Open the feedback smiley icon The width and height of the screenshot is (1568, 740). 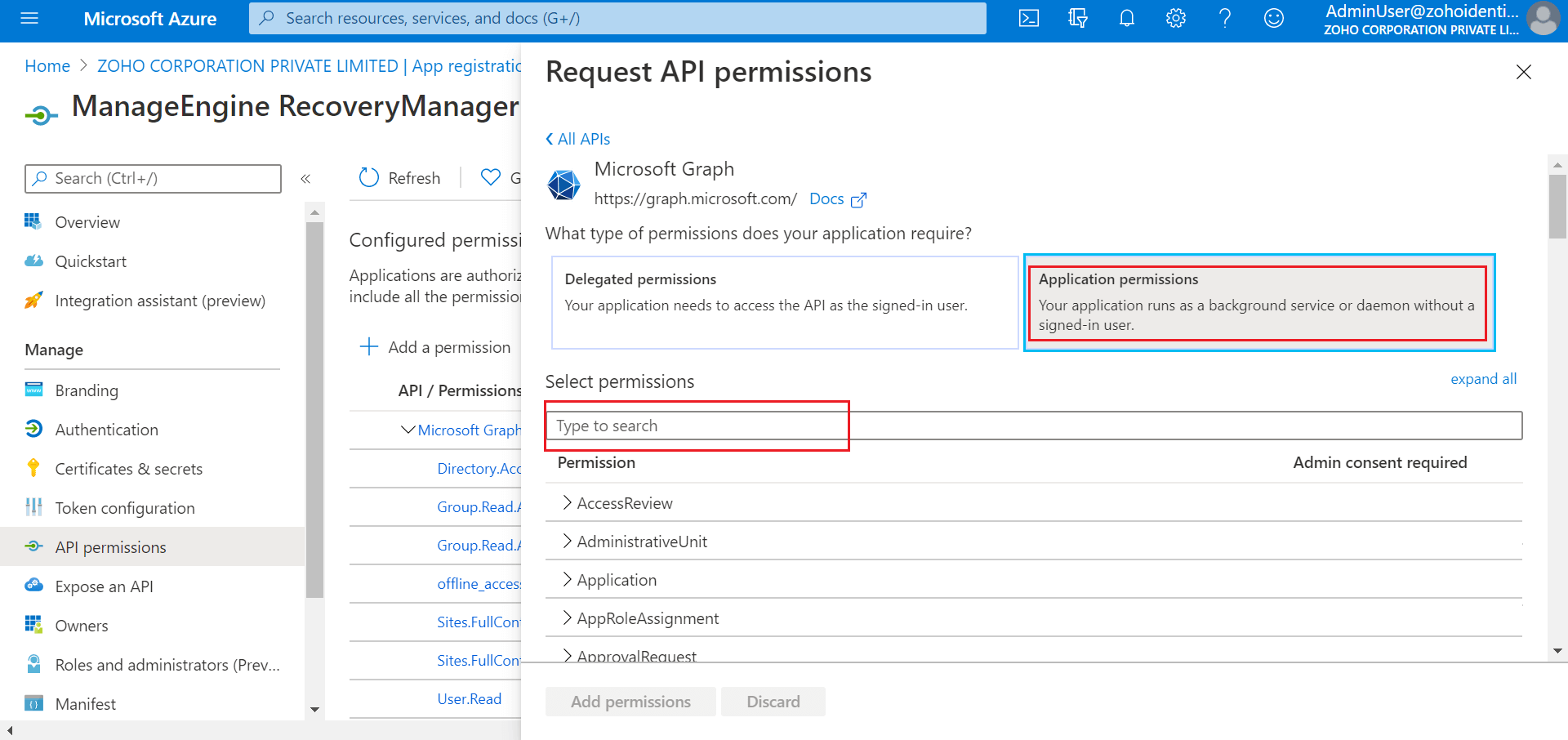1274,18
